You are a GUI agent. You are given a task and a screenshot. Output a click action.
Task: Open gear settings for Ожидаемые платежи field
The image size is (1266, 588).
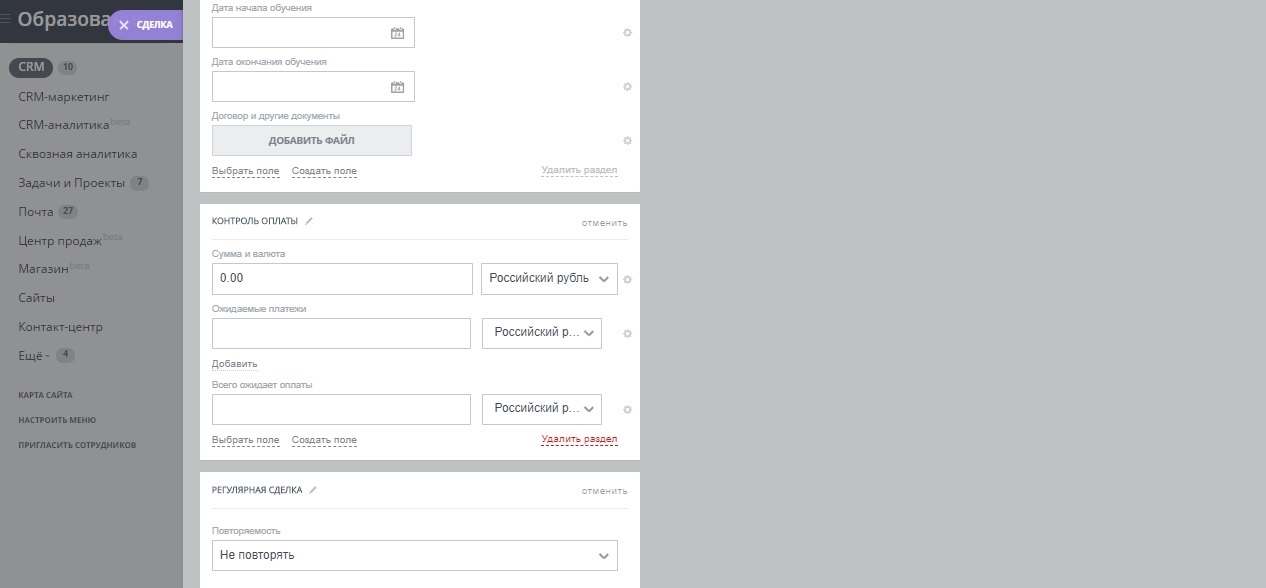point(627,334)
